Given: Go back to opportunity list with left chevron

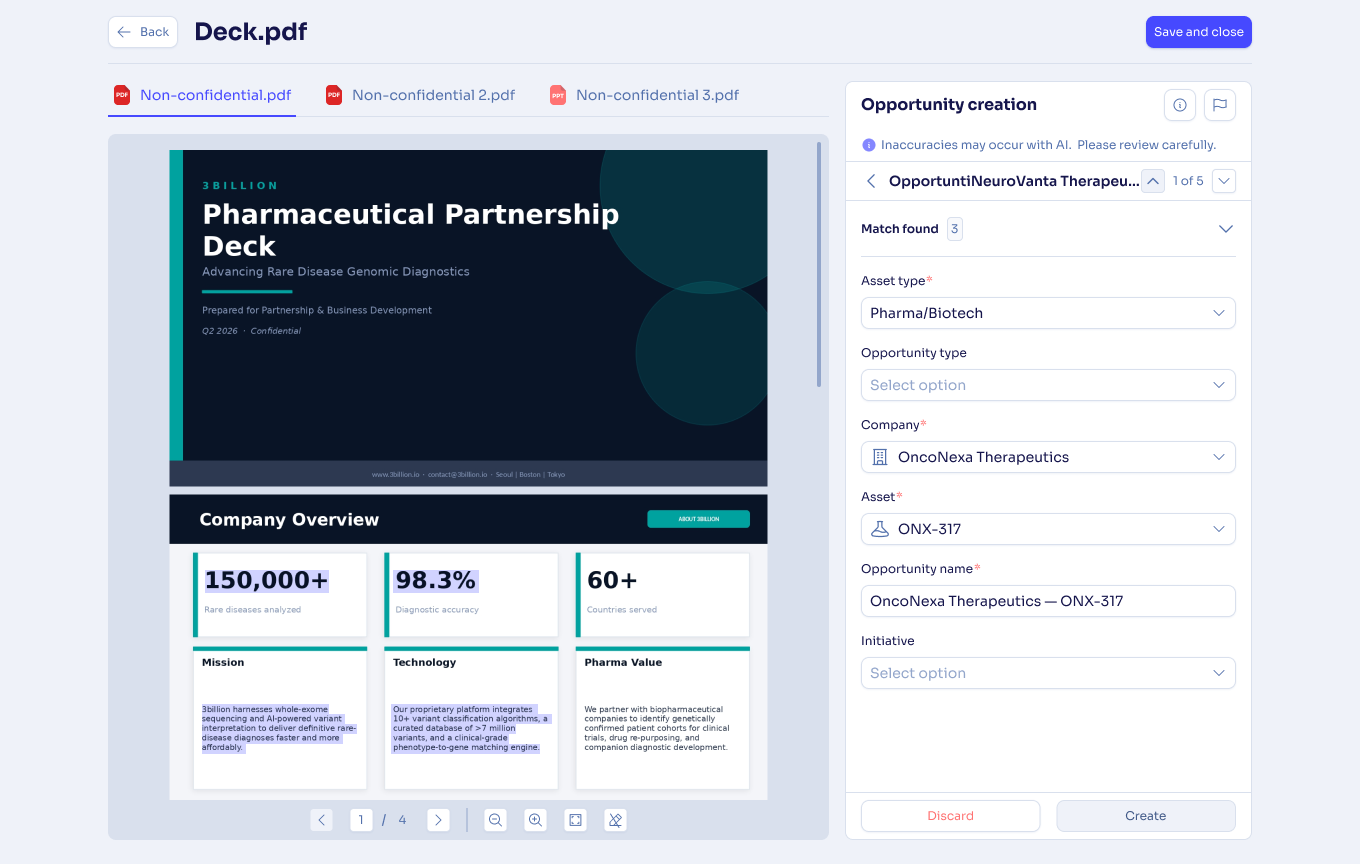Looking at the screenshot, I should click(x=871, y=181).
